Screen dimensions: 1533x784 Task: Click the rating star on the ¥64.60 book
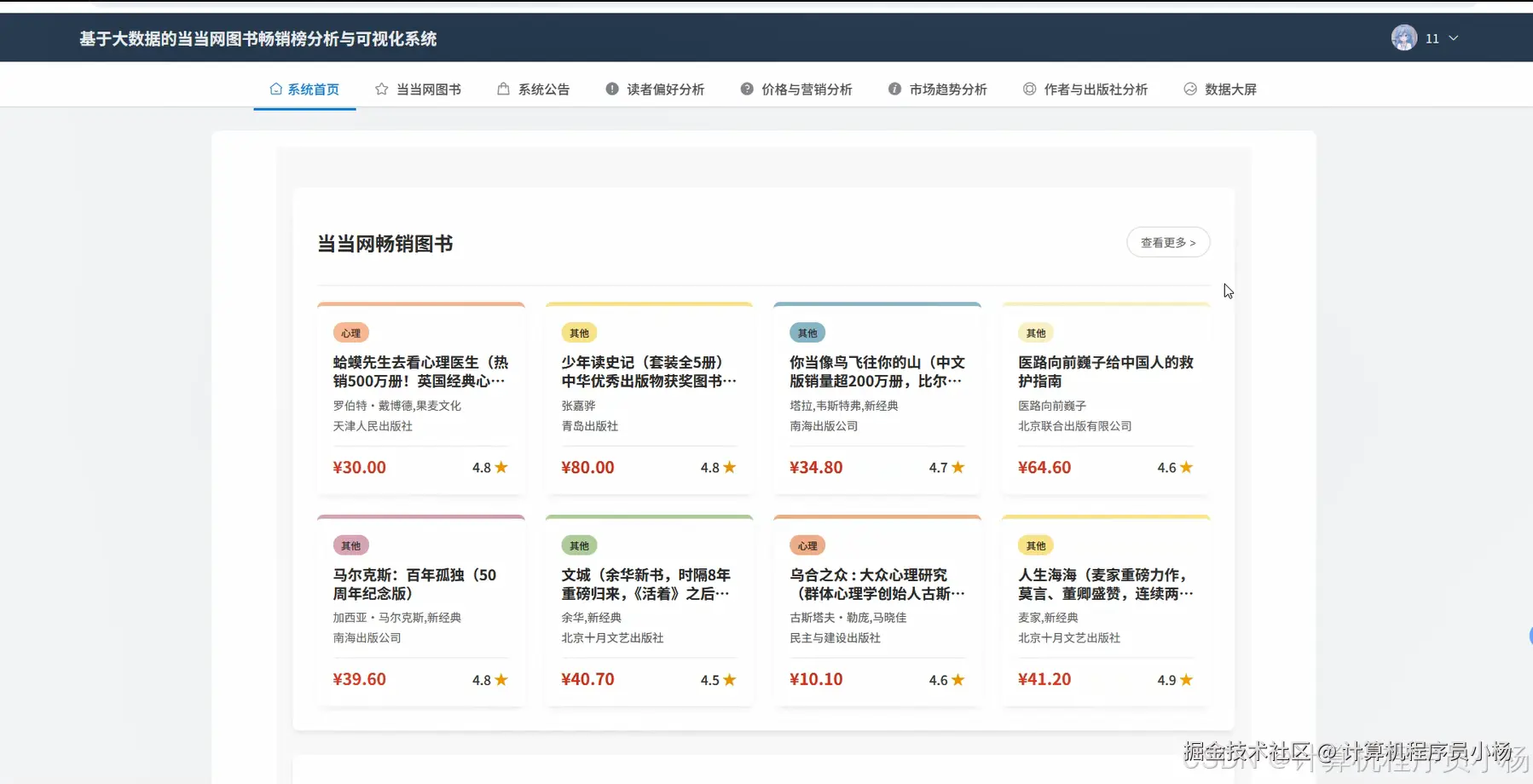click(1187, 467)
